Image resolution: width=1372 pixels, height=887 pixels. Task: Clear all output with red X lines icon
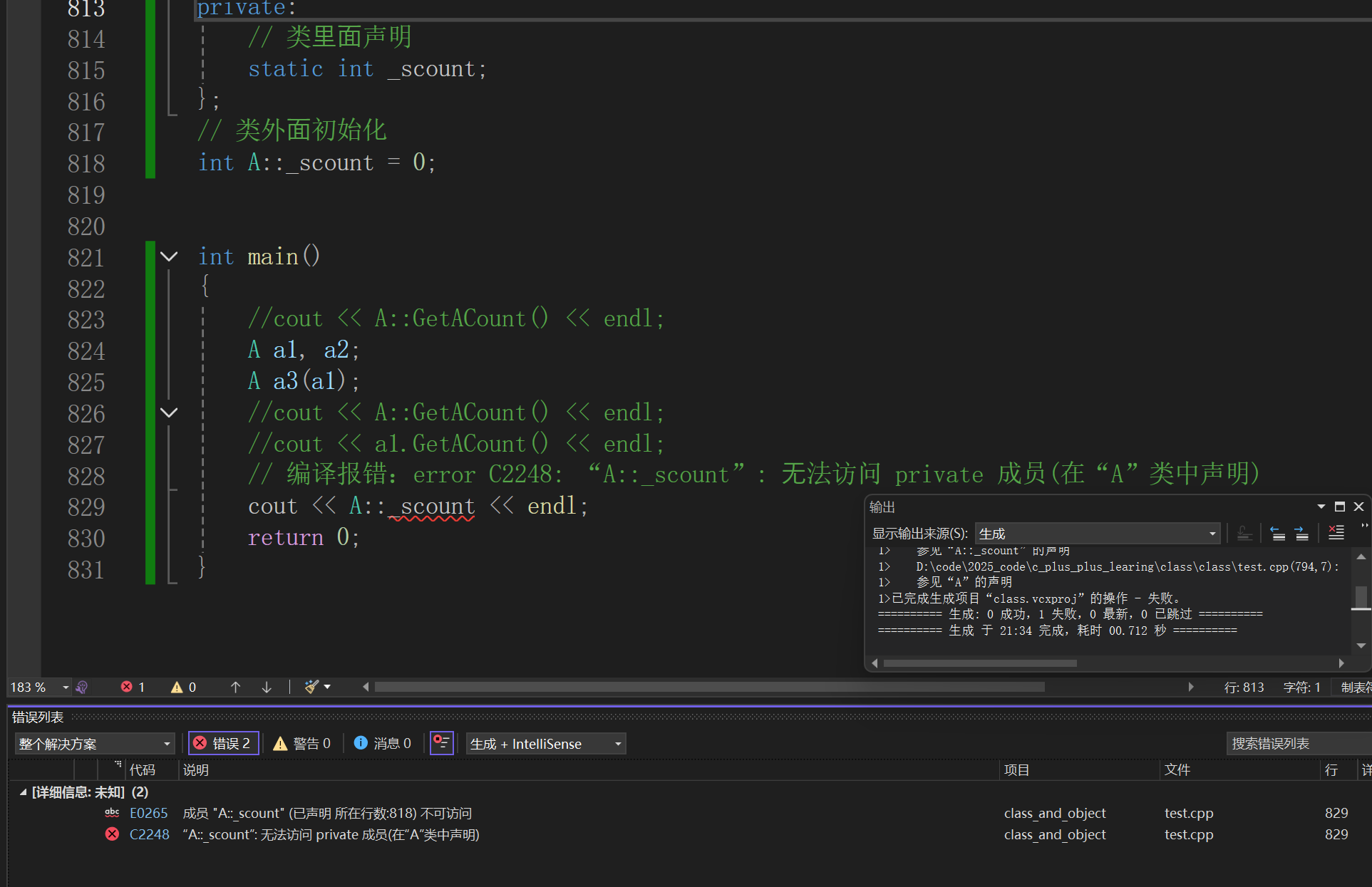(x=1336, y=533)
